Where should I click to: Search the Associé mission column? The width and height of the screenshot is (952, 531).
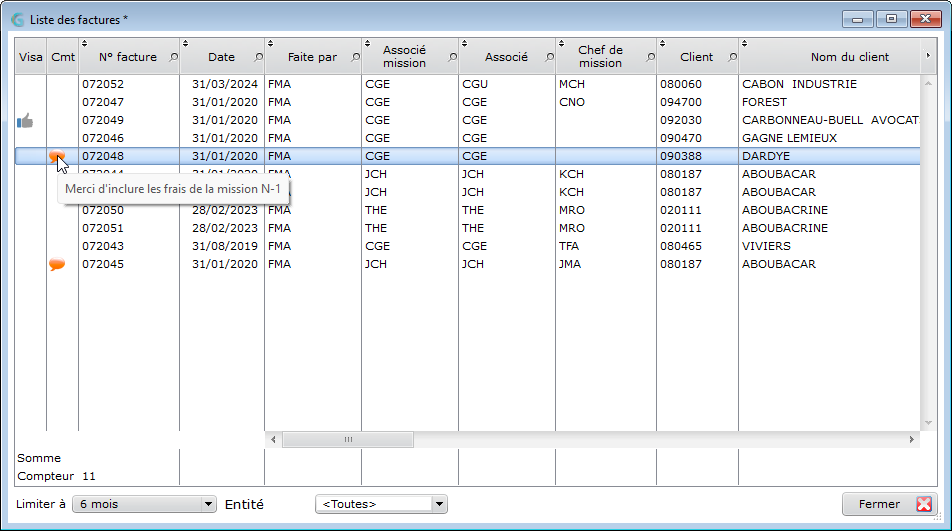click(452, 57)
